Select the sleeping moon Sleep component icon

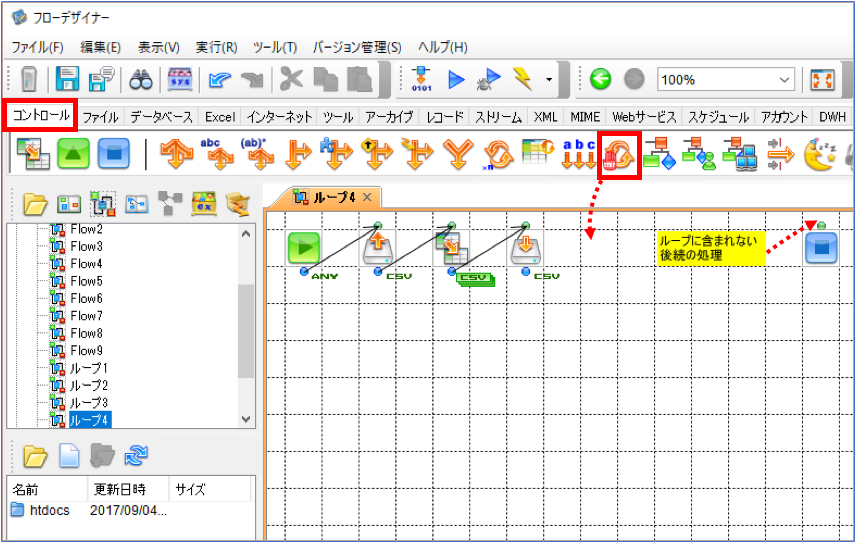820,155
